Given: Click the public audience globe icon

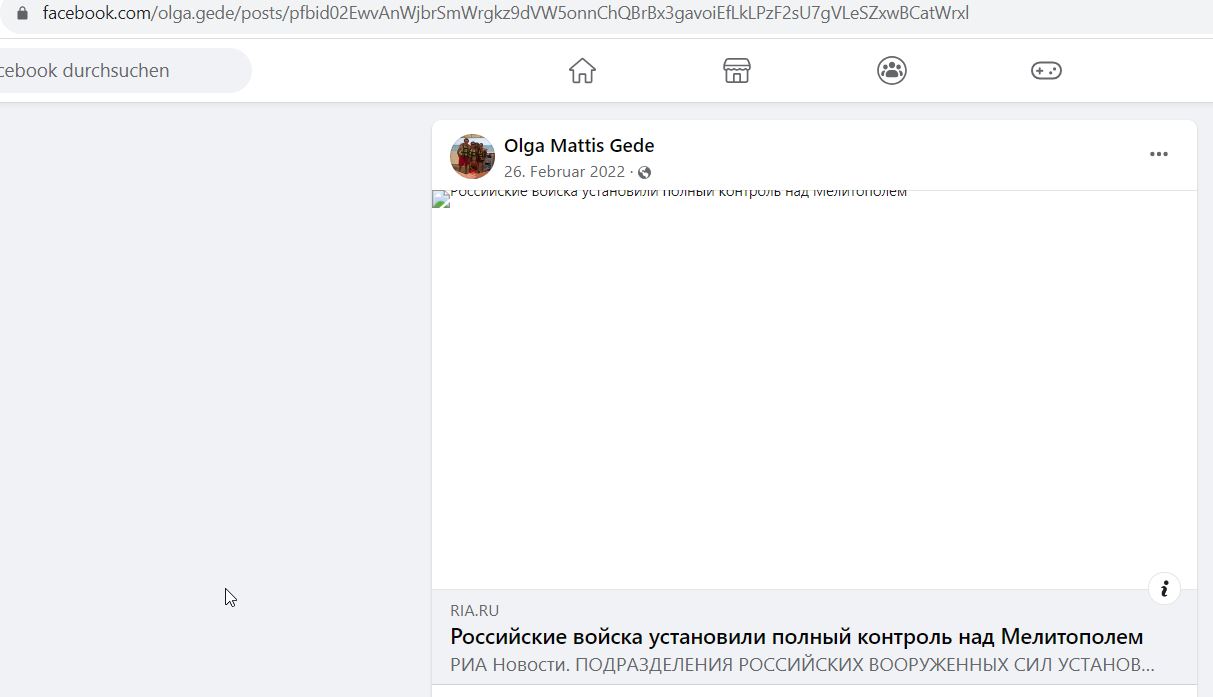Looking at the screenshot, I should 645,173.
